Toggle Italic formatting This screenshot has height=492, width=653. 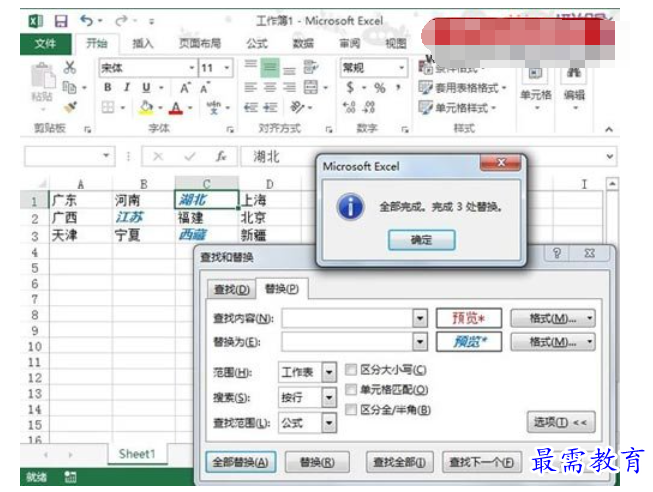(127, 87)
